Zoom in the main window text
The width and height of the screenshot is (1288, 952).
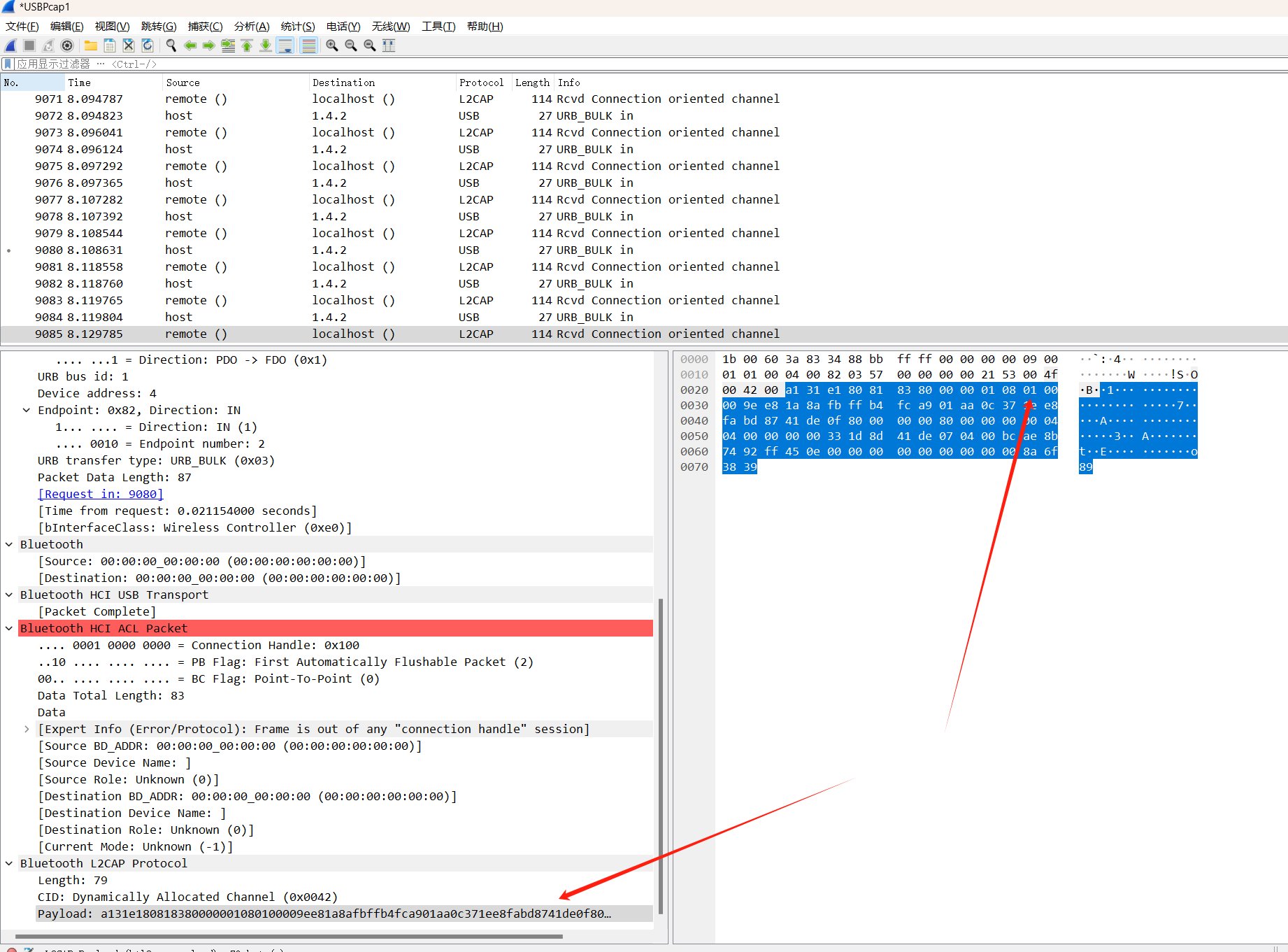tap(332, 45)
